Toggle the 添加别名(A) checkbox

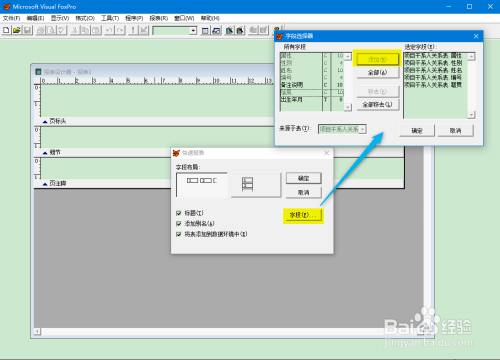click(x=179, y=223)
